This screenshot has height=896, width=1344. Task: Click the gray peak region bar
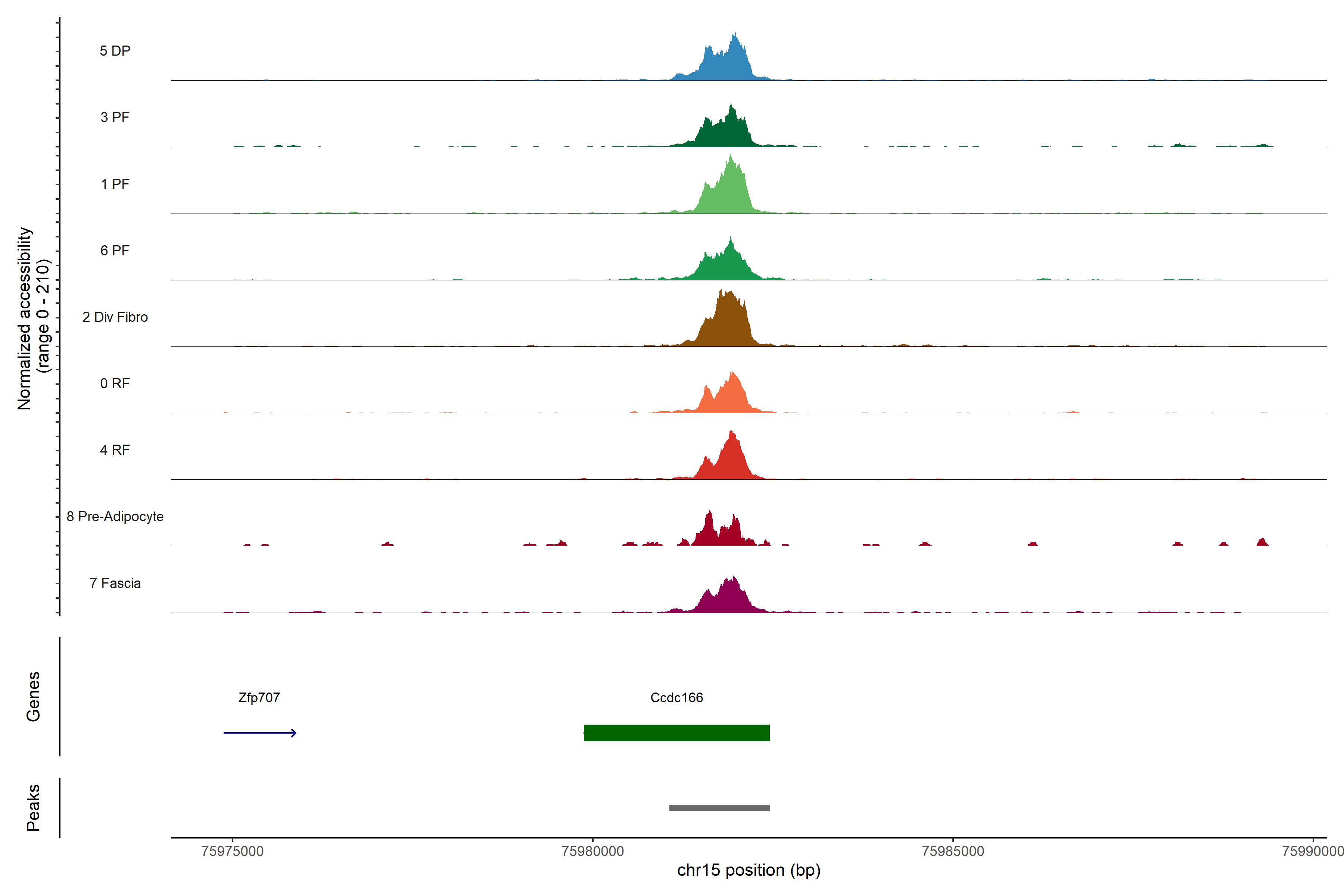719,808
